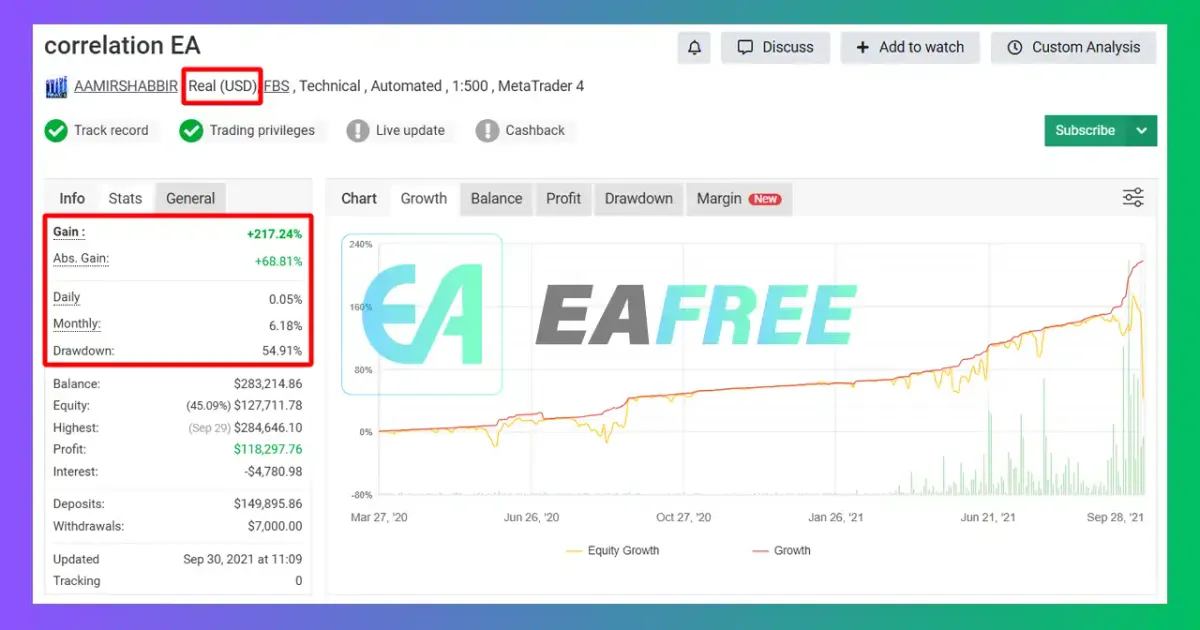Click the Abs. Gain label
Image resolution: width=1200 pixels, height=630 pixels.
pos(81,259)
